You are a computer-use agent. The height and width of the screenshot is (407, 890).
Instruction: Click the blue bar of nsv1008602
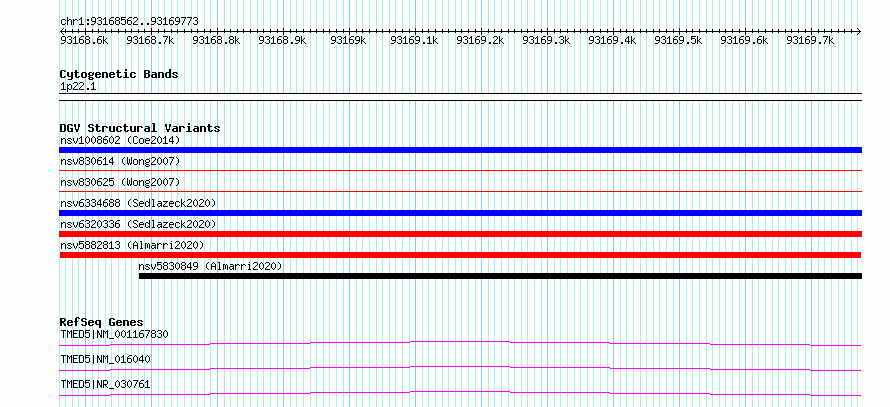[460, 150]
